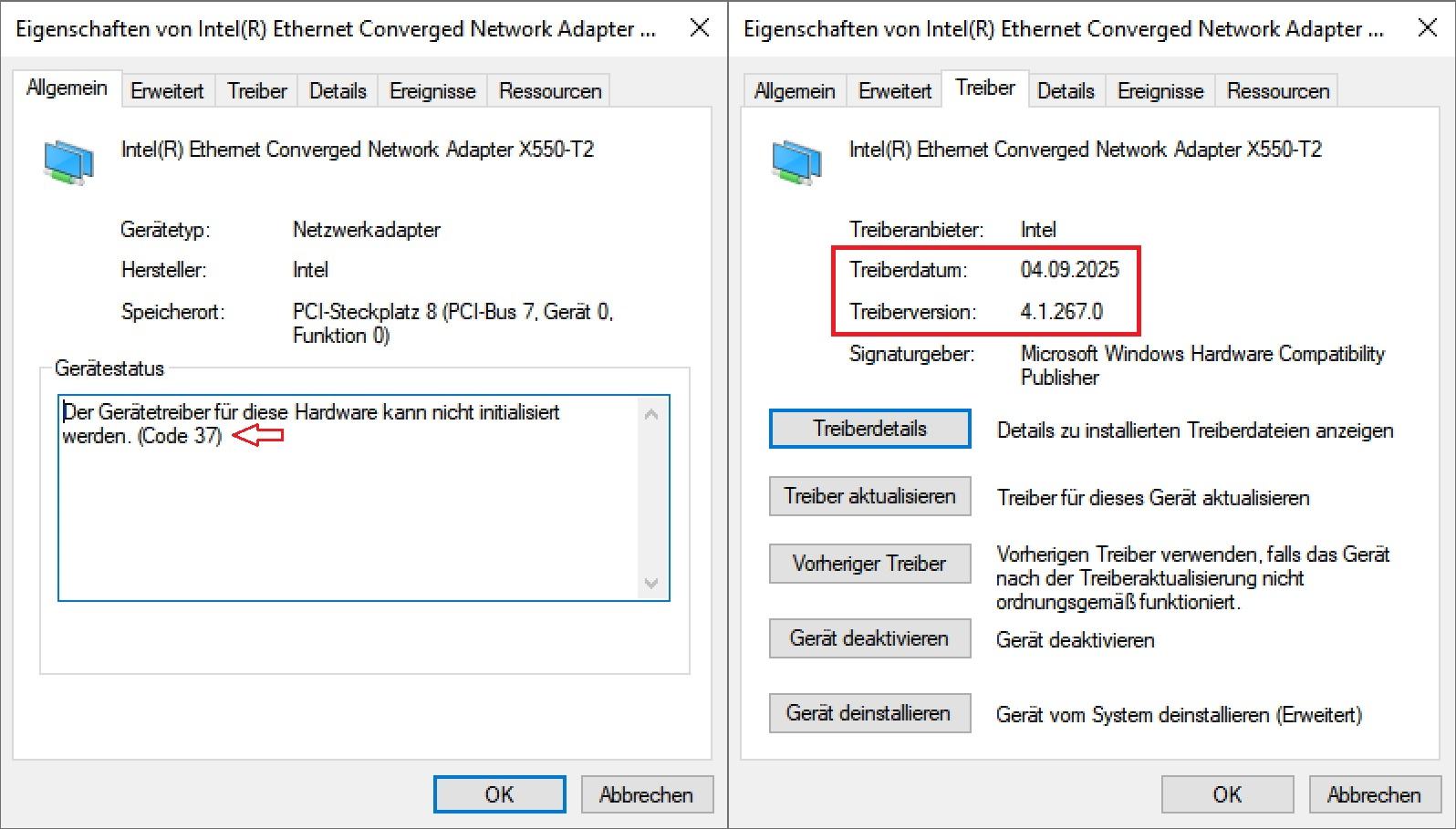The image size is (1456, 829).
Task: Click Treiber aktualisieren to update the driver
Action: (x=869, y=496)
